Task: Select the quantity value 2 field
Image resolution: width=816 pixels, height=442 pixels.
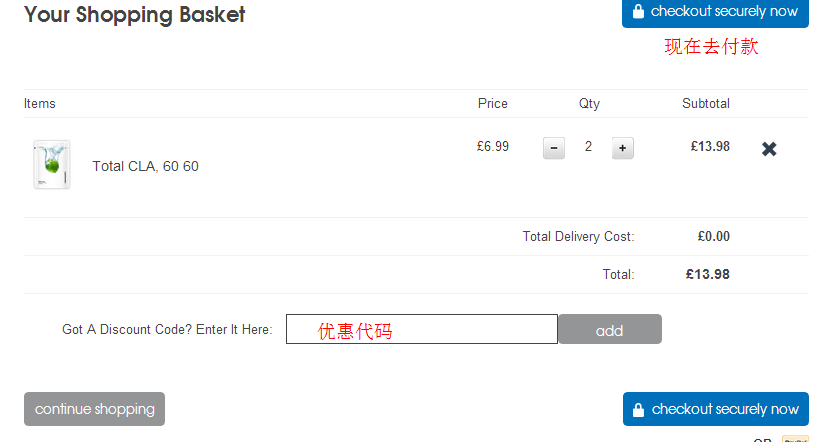Action: tap(588, 147)
